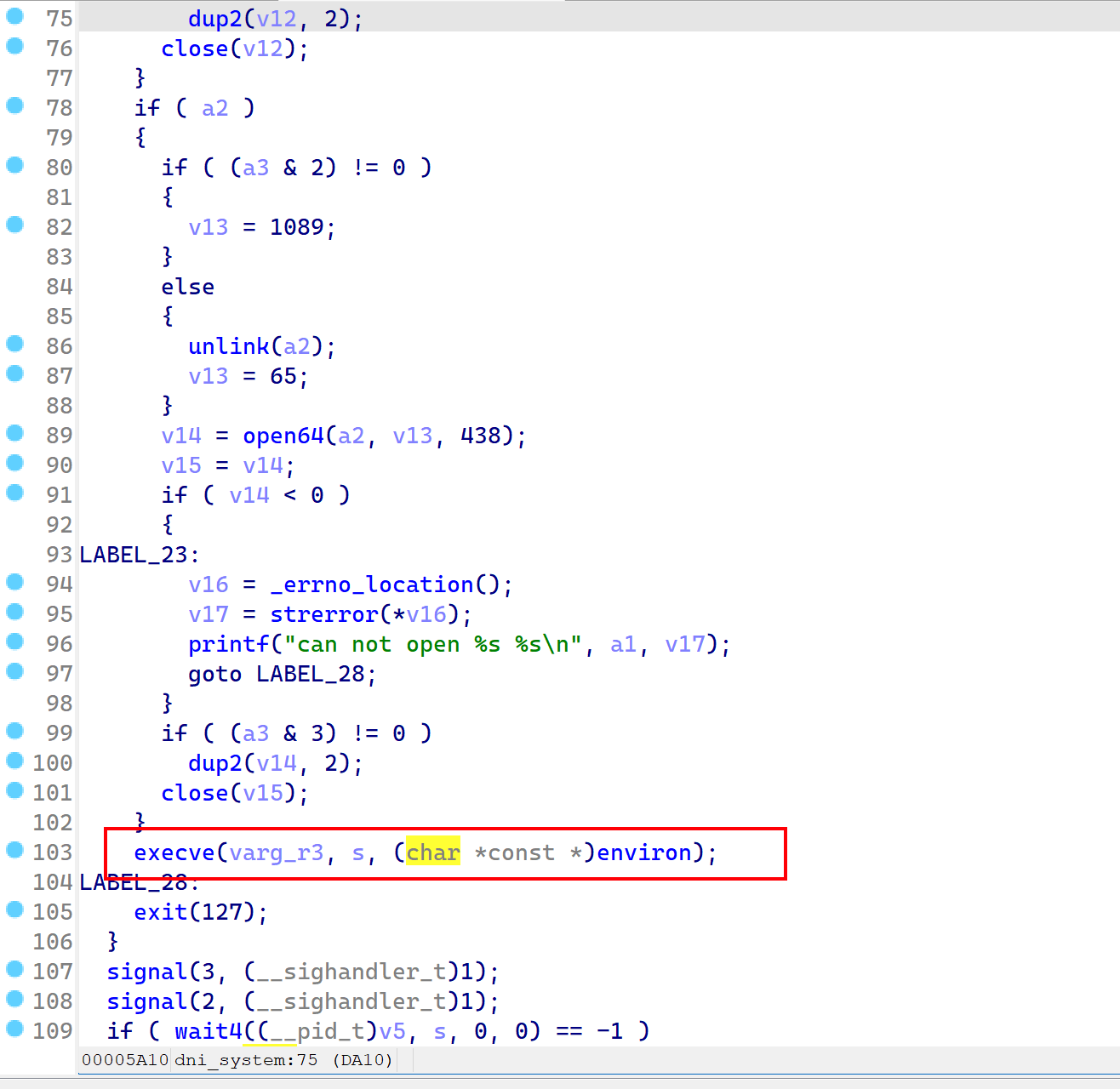Click printf call on line 96
The width and height of the screenshot is (1120, 1089).
pos(229,644)
